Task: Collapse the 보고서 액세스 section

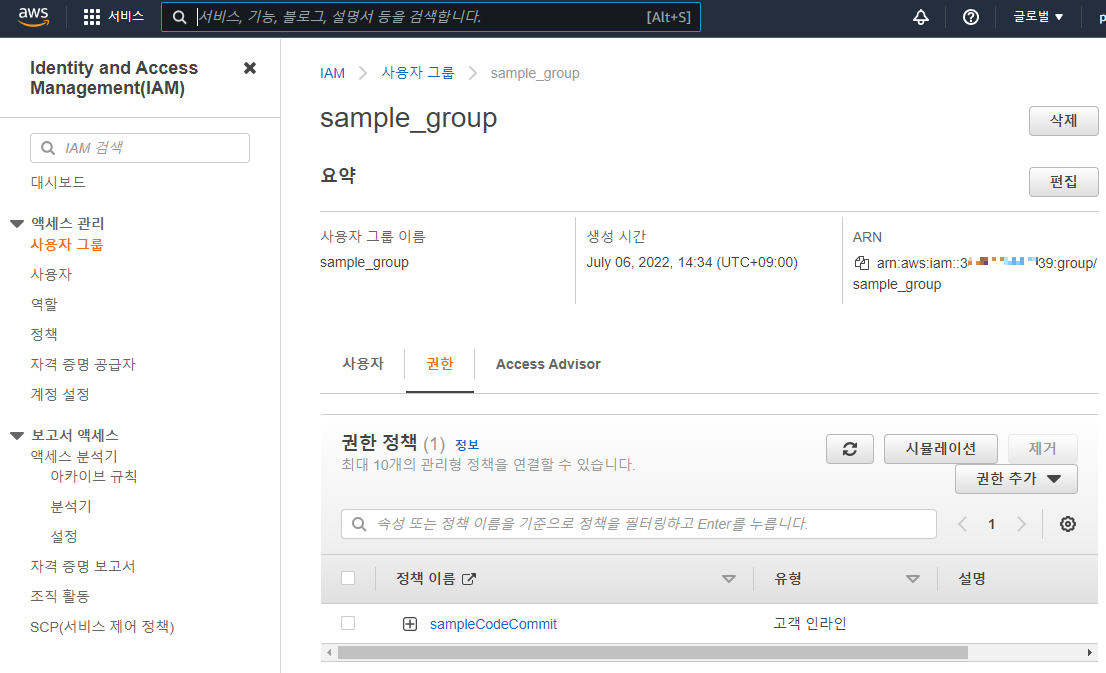Action: [17, 435]
